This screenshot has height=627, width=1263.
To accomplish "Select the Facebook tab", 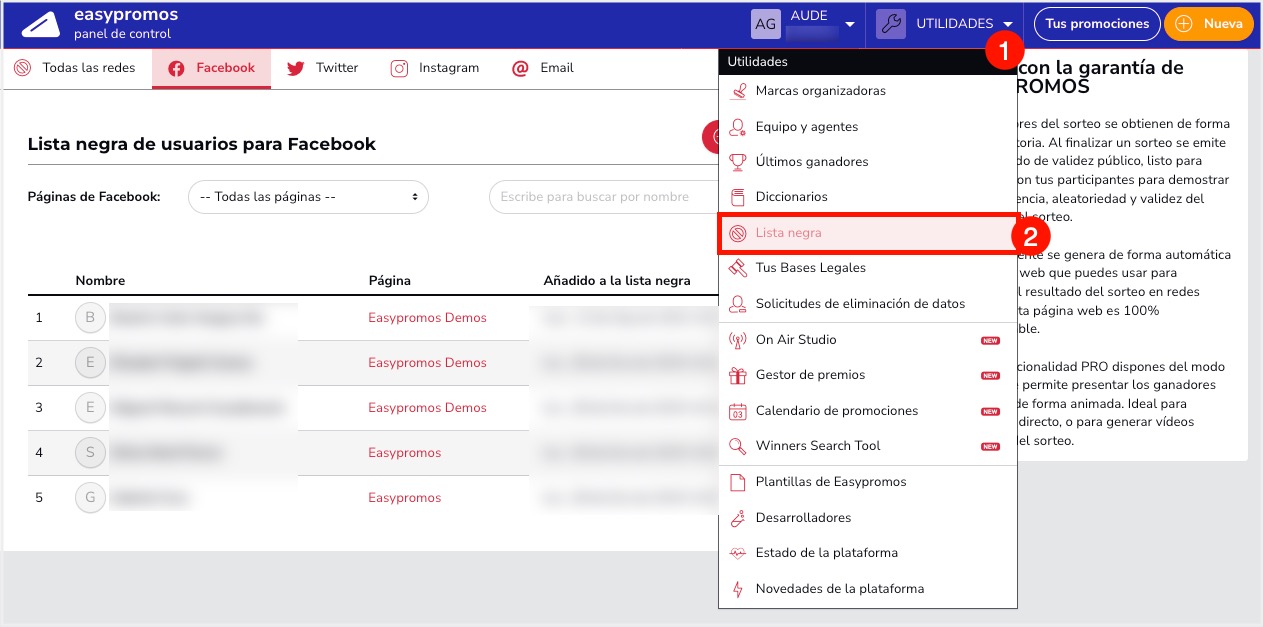I will [212, 69].
